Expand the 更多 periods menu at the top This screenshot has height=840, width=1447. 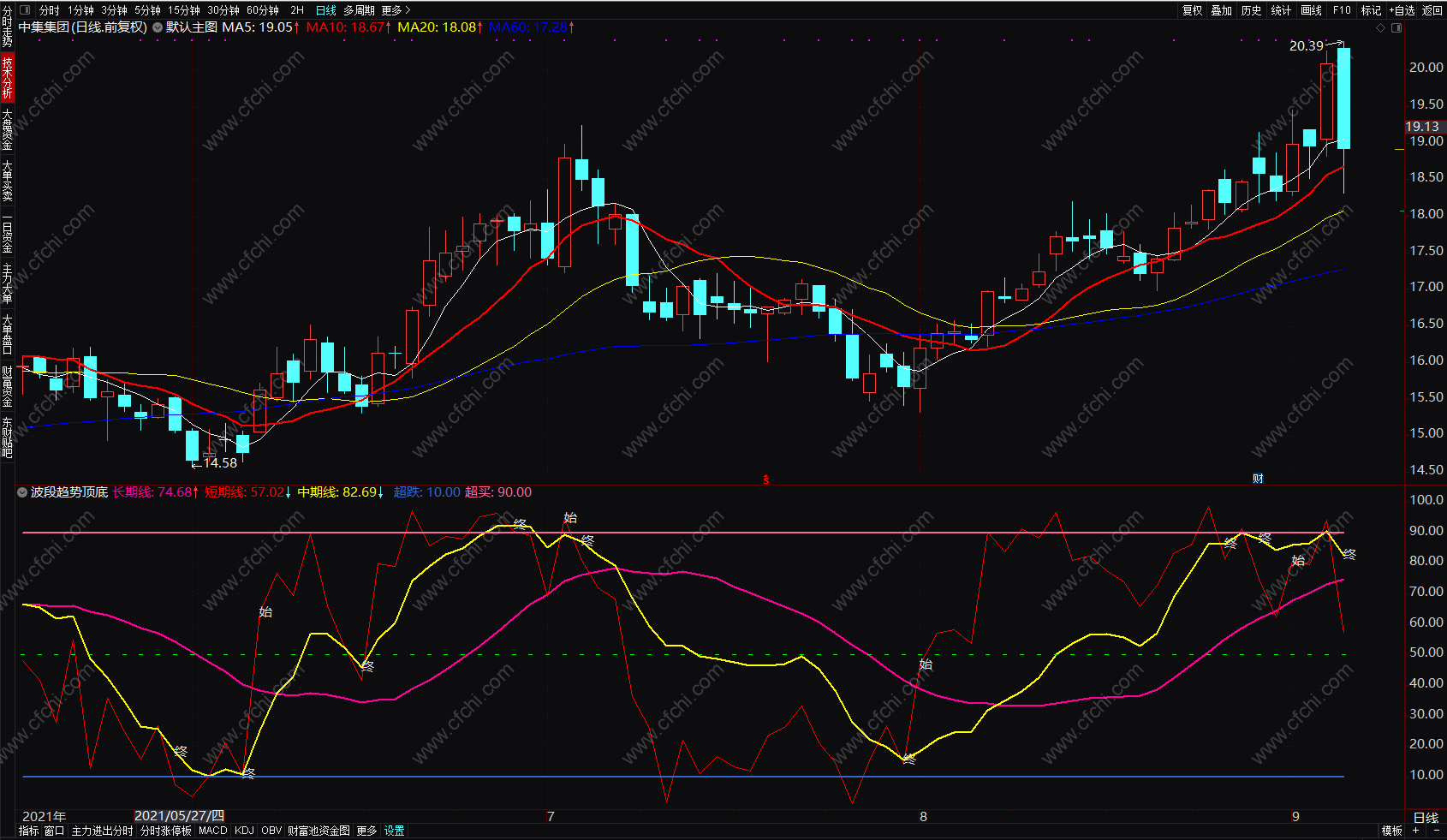(x=396, y=10)
